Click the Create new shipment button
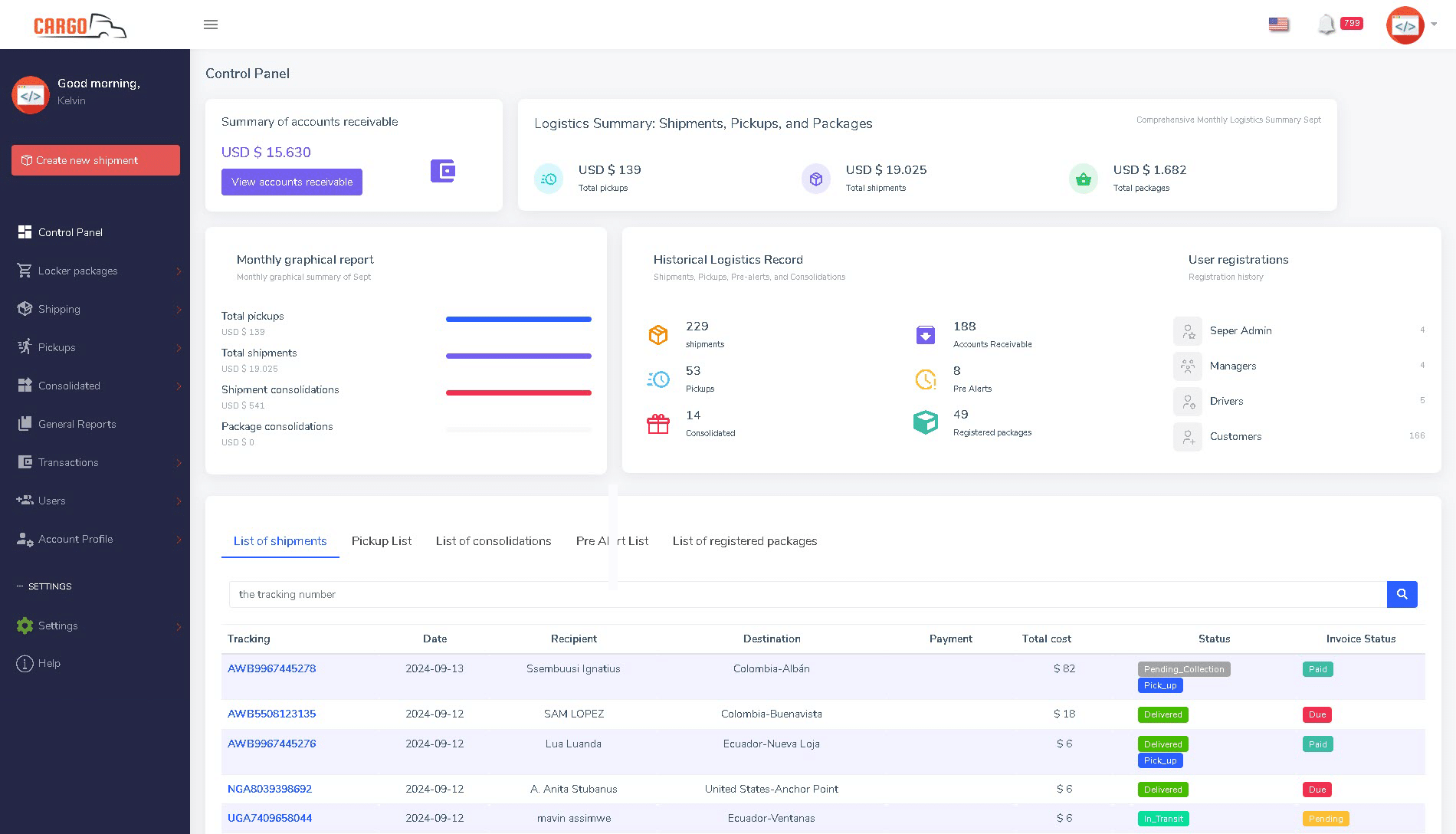 (x=96, y=160)
